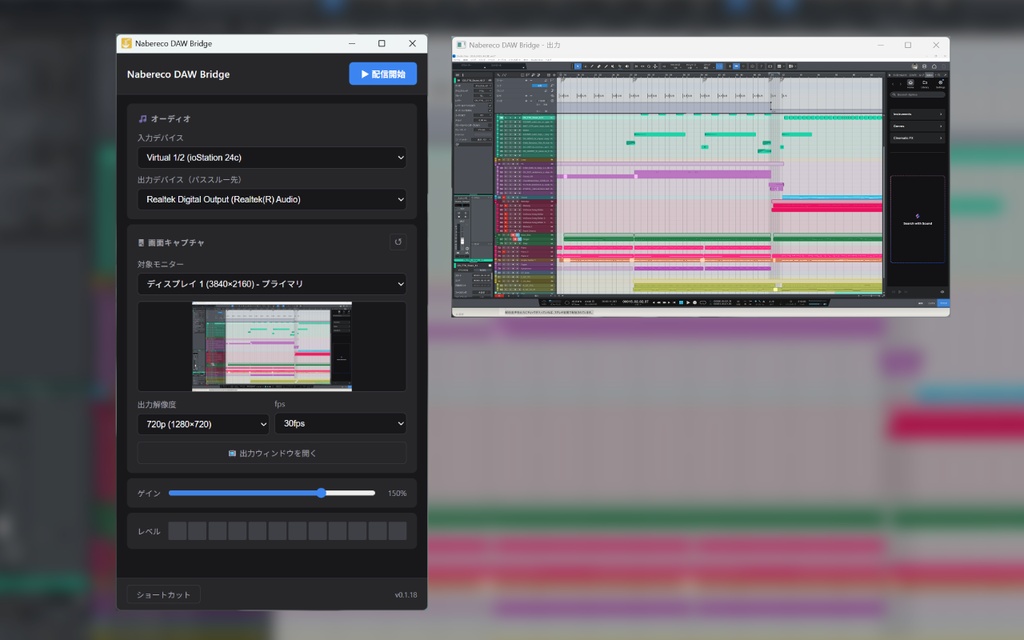This screenshot has height=640, width=1024.
Task: Click the v0.1.18 version text
Action: click(x=406, y=595)
